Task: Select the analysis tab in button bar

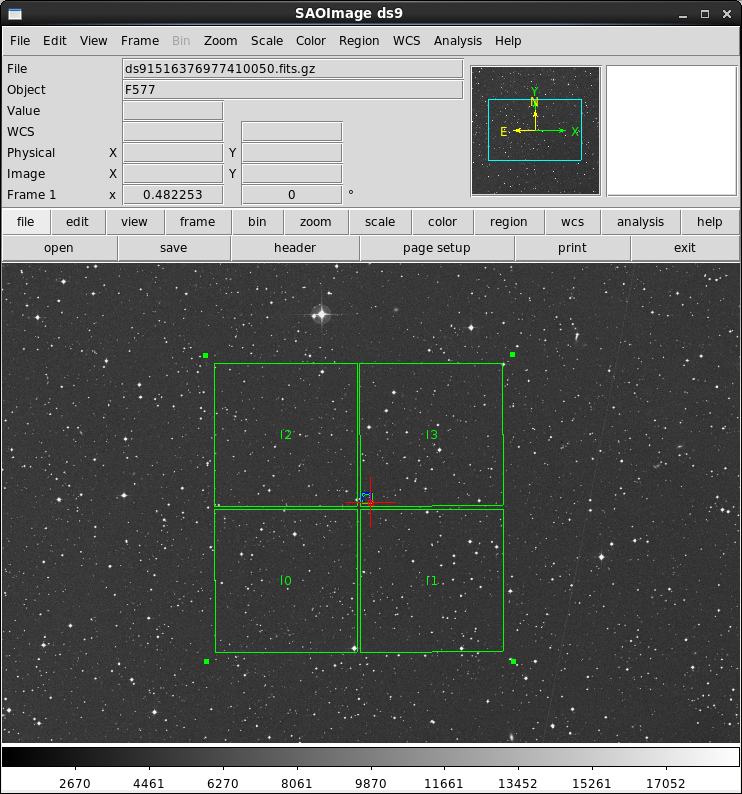Action: tap(640, 222)
